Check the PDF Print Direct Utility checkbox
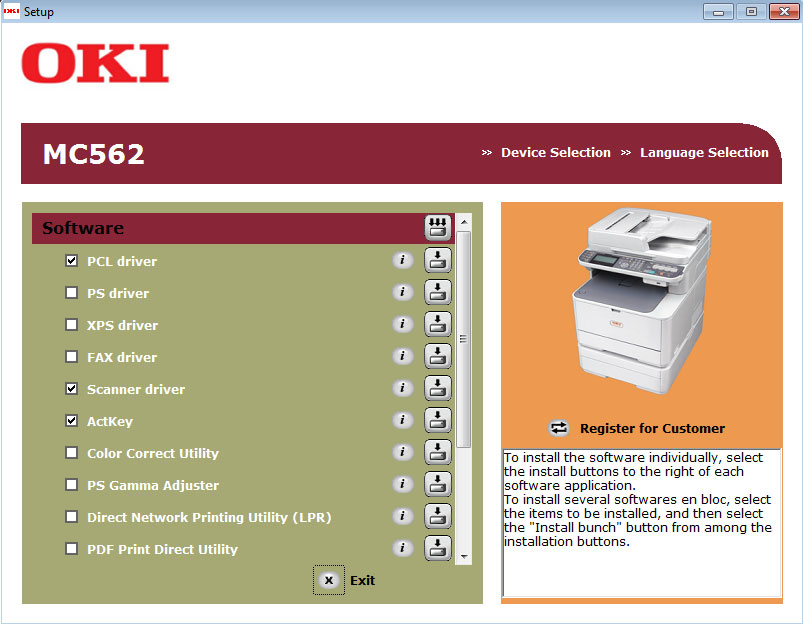 [72, 549]
